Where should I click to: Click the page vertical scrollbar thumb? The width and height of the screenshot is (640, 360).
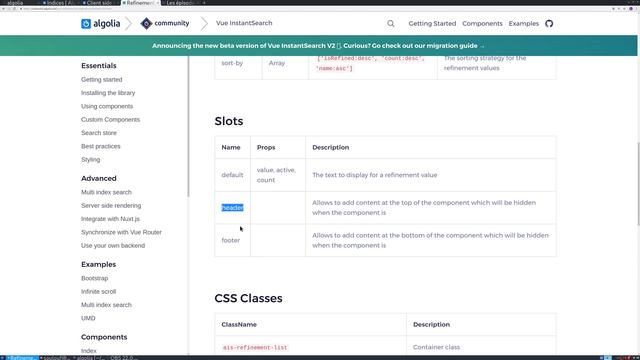pyautogui.click(x=638, y=183)
